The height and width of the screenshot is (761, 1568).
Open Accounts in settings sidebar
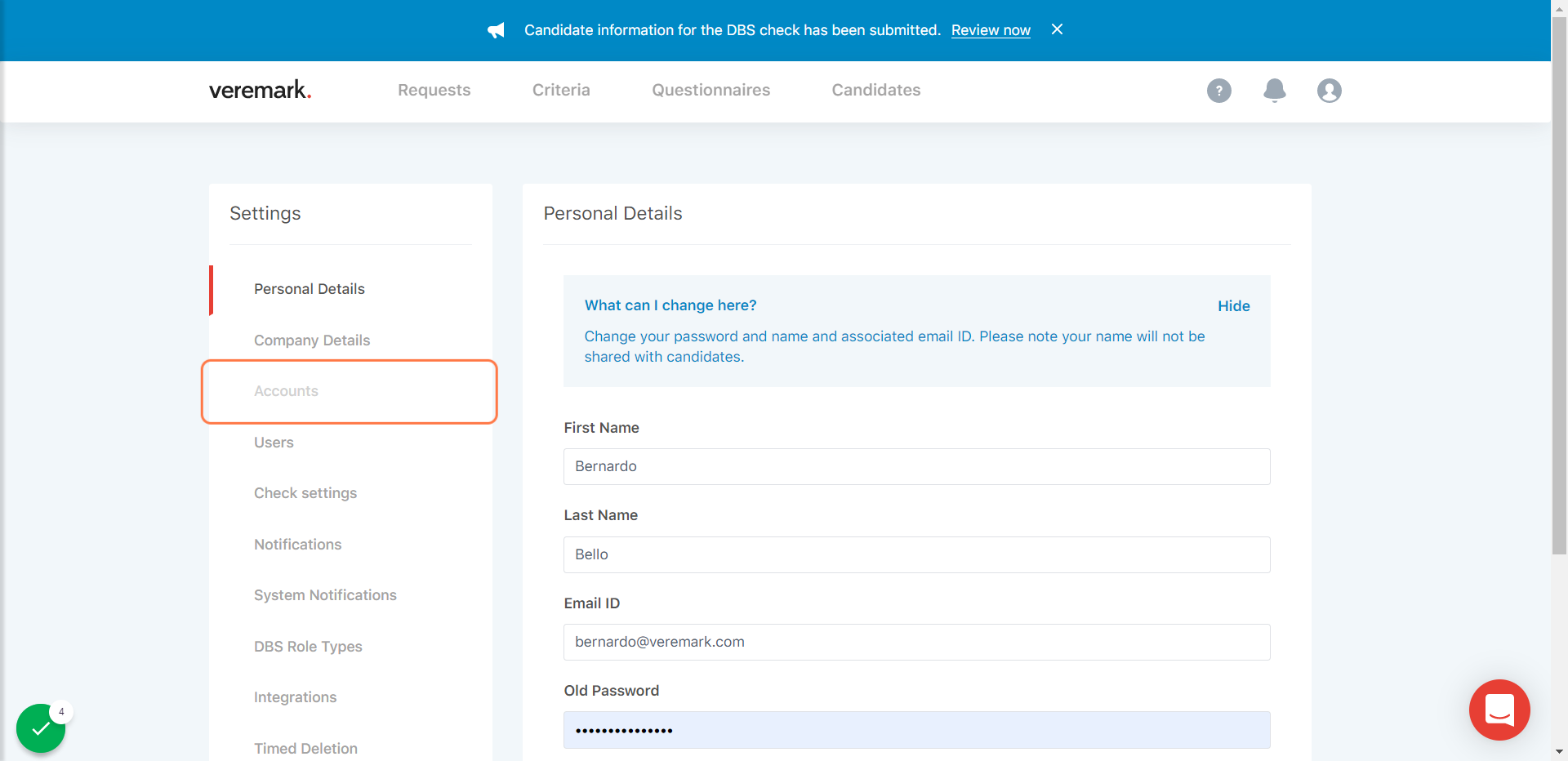[286, 391]
